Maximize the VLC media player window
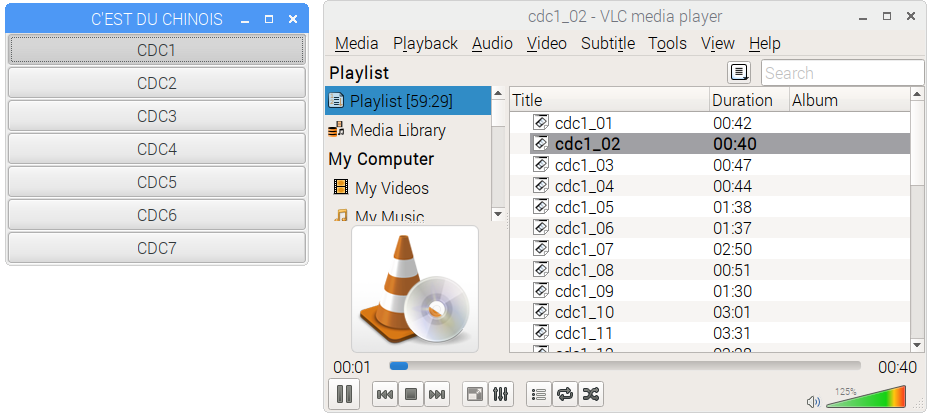Viewport: 935px width, 419px height. tap(887, 17)
